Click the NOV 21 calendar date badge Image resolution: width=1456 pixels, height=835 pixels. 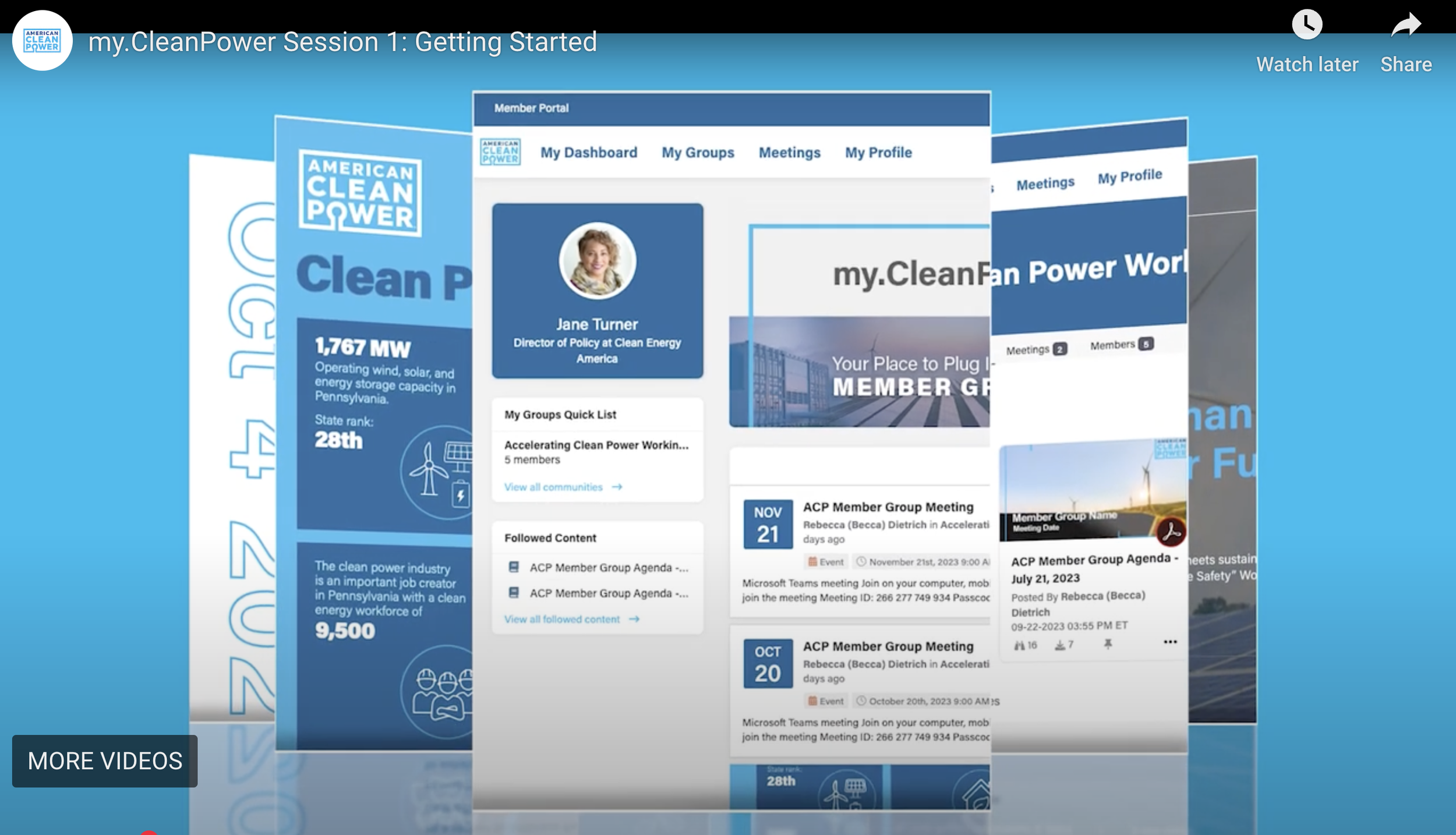768,524
